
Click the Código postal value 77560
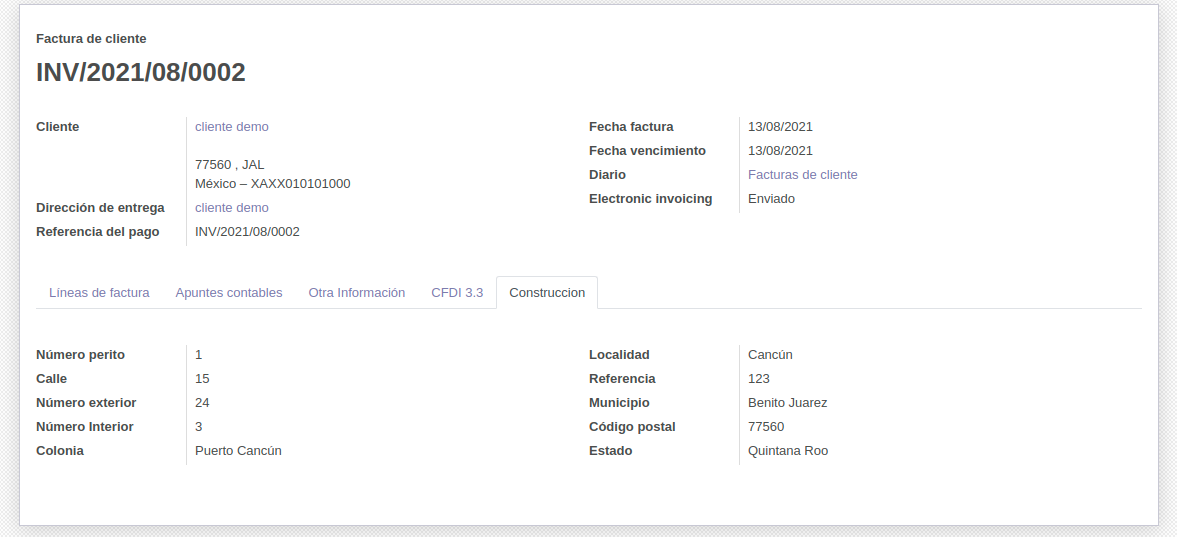(766, 427)
